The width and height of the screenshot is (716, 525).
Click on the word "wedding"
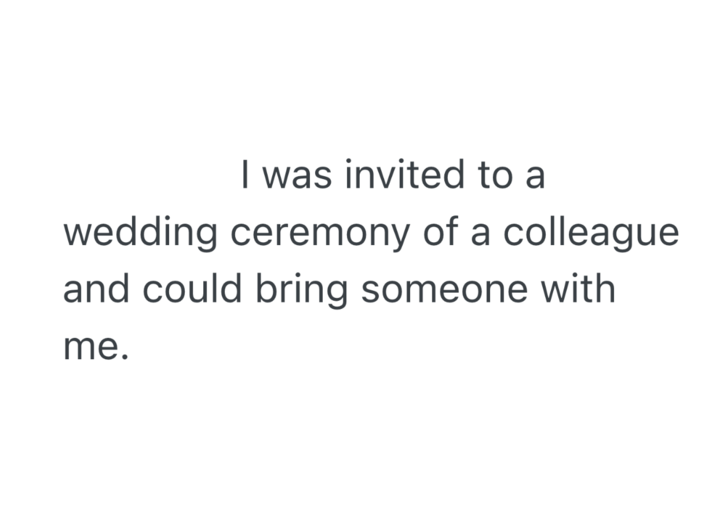click(141, 235)
